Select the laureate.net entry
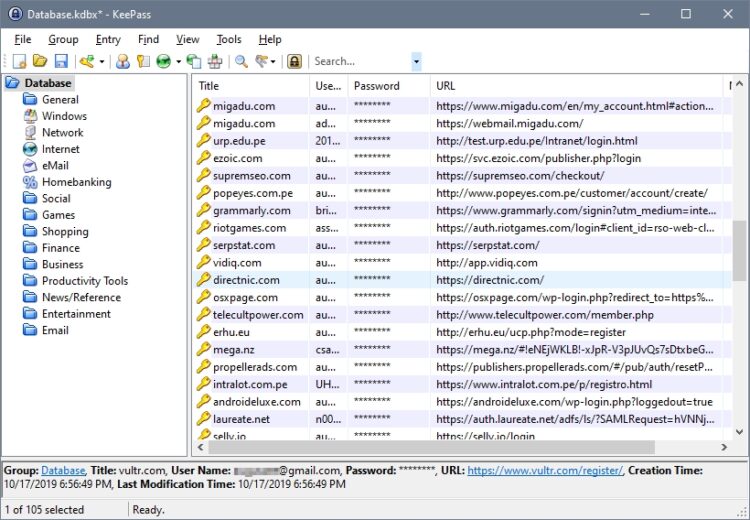Image resolution: width=750 pixels, height=520 pixels. (x=463, y=420)
